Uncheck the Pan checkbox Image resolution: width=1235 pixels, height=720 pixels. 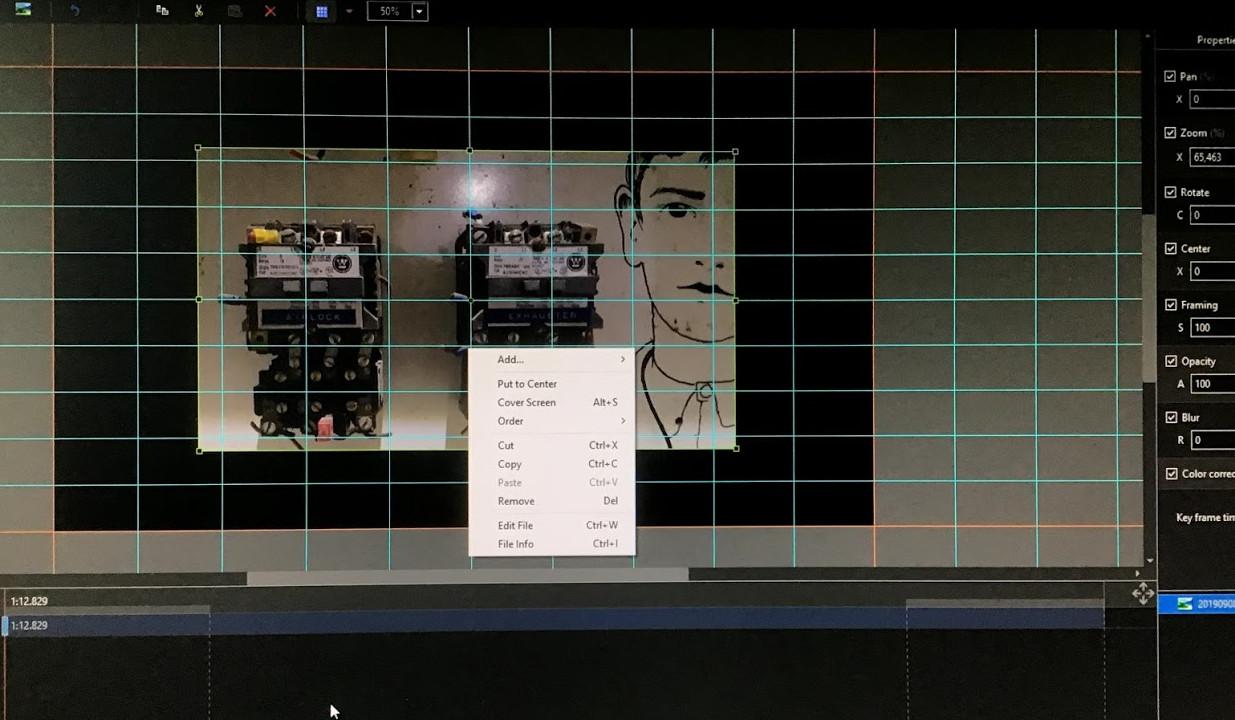[1170, 76]
